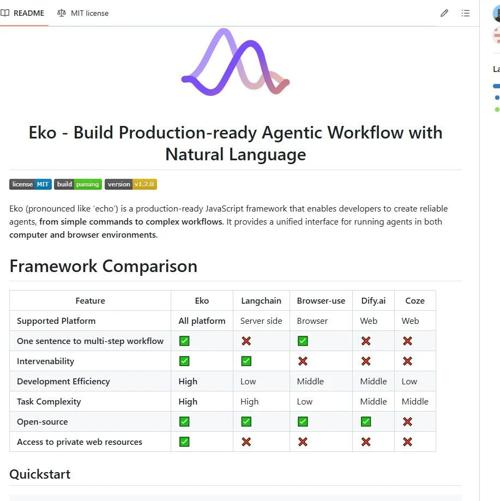Click the Intervenability row label
The width and height of the screenshot is (500, 501).
point(45,361)
